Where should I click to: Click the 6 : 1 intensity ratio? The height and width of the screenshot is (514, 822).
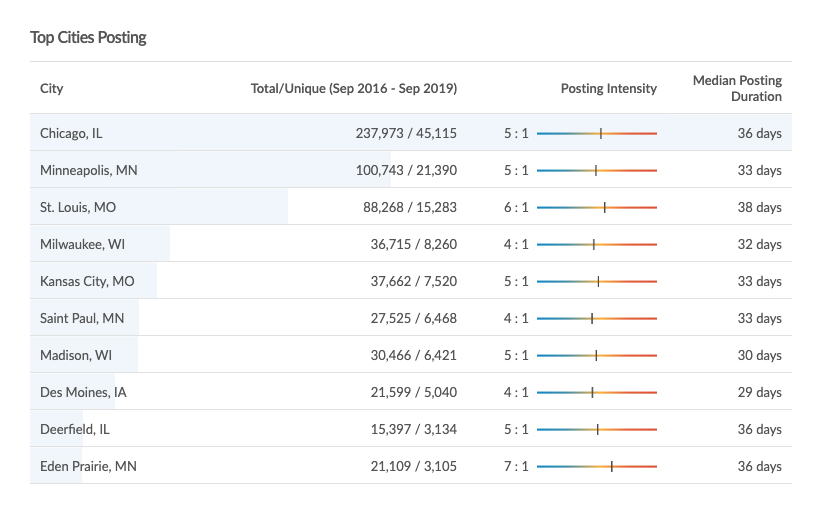click(516, 207)
